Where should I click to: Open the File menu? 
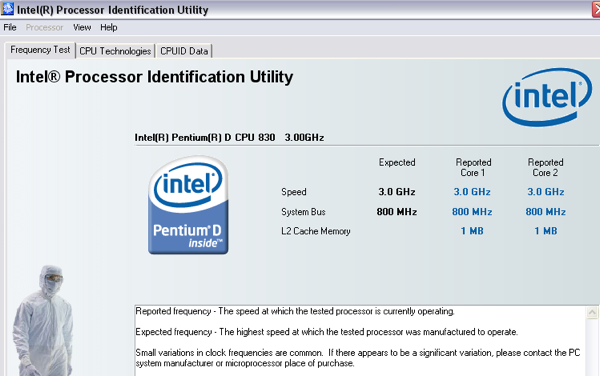[10, 28]
